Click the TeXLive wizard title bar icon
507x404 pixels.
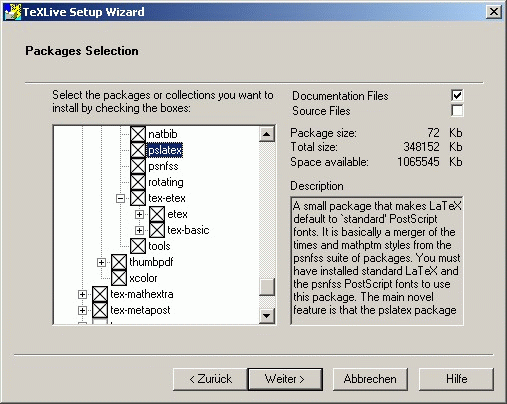[x=12, y=12]
